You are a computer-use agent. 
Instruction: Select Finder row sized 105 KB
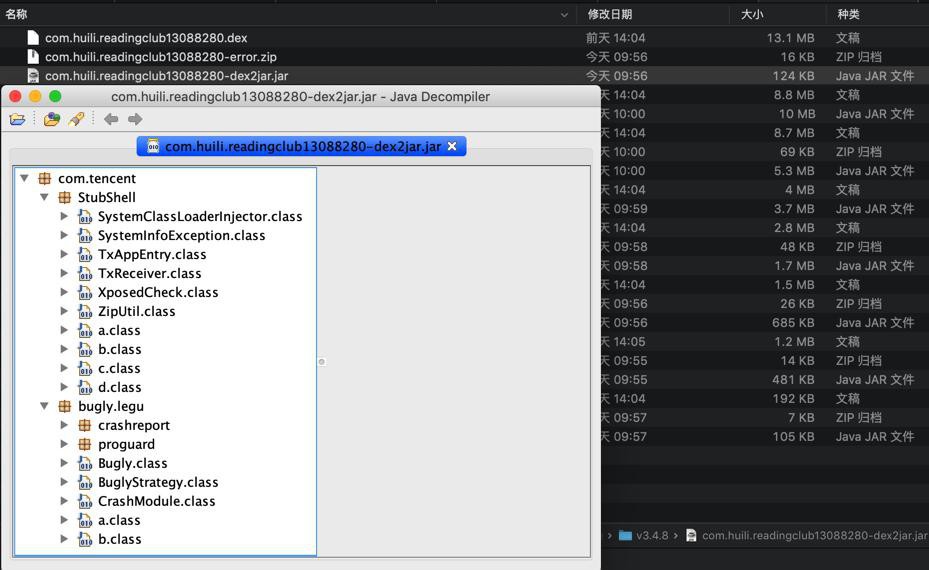pyautogui.click(x=765, y=437)
